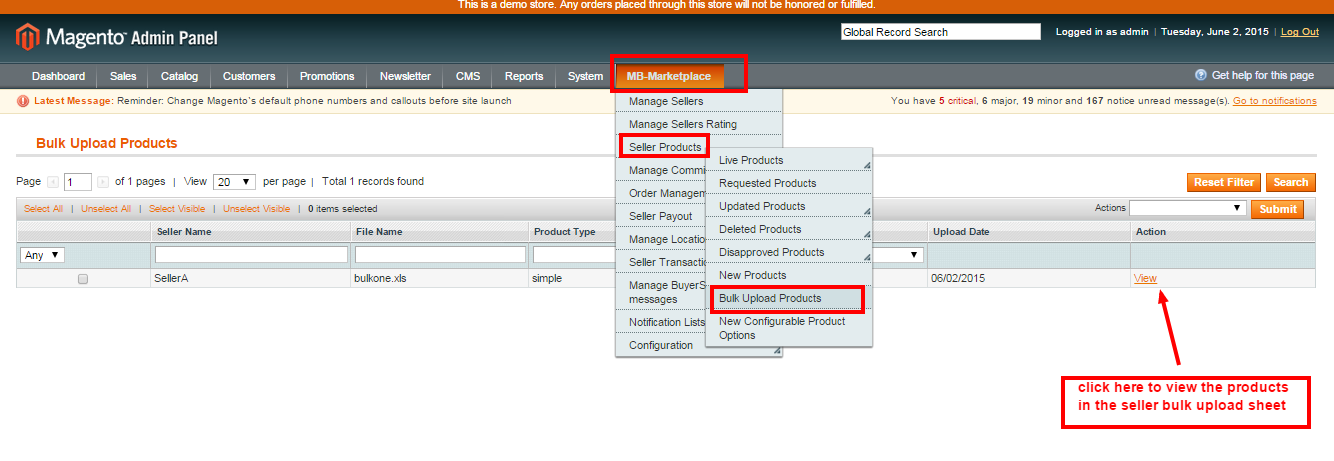Click the Unselect Visible link
Screen dimensions: 1334x461
257,209
